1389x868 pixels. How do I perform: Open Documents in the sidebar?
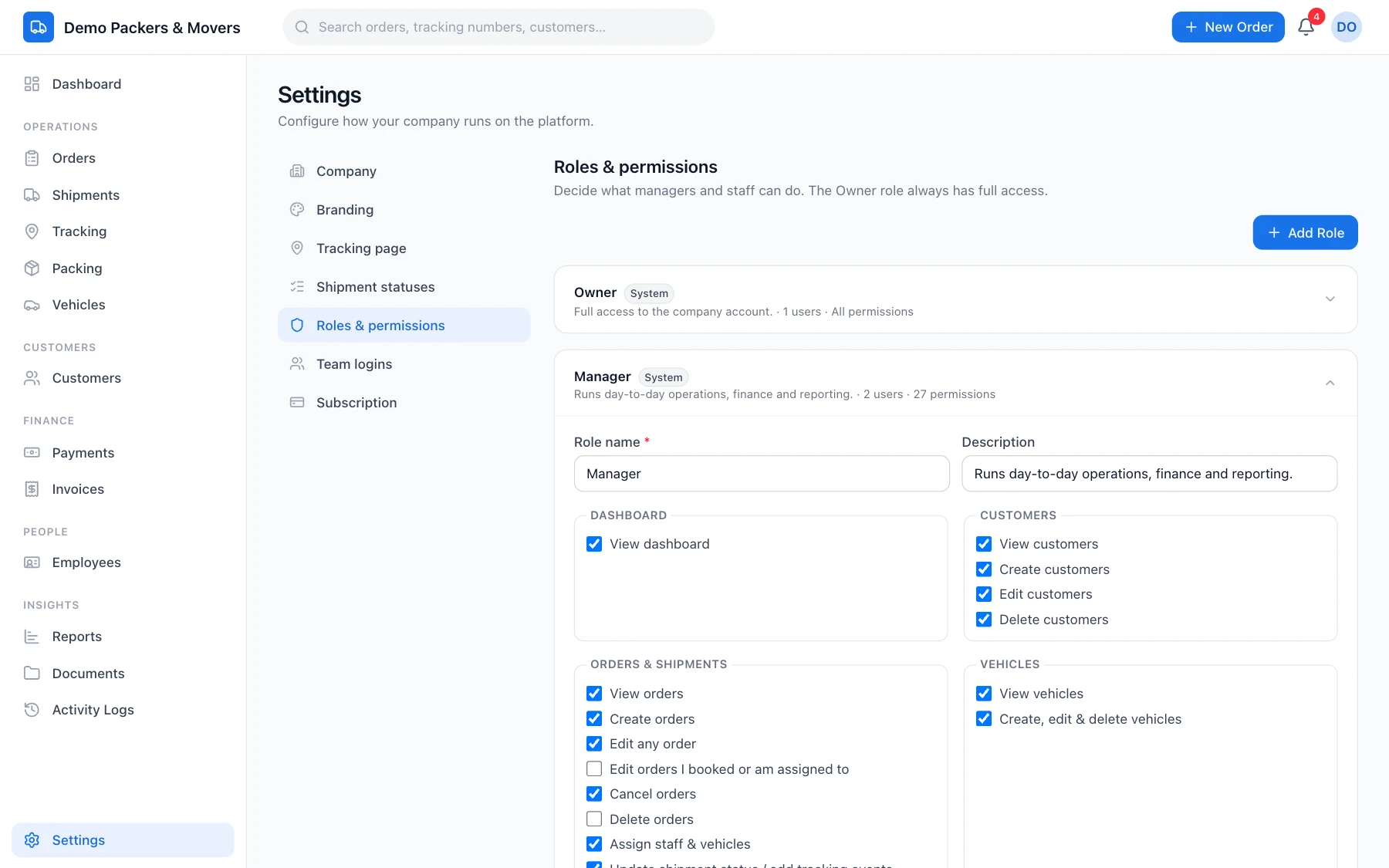(x=123, y=674)
